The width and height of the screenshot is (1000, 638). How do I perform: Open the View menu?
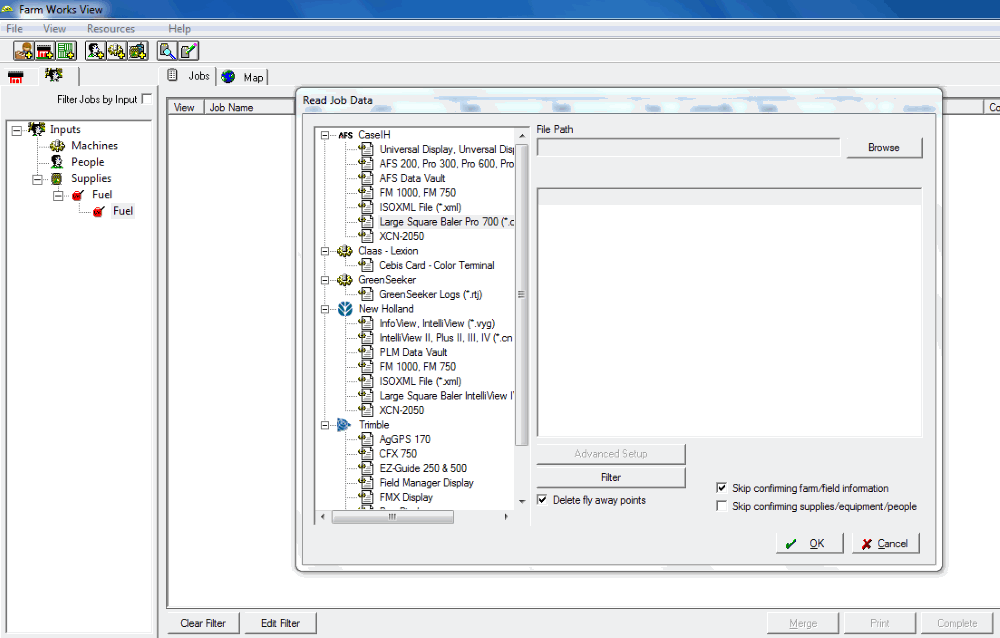(x=54, y=29)
